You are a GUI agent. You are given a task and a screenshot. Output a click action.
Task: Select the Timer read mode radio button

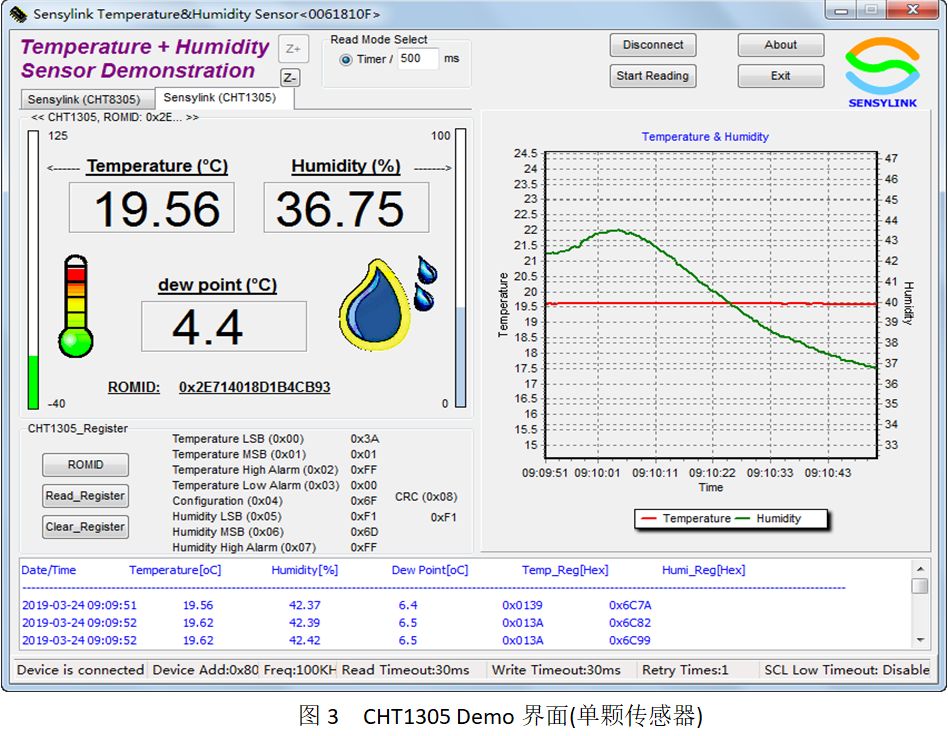click(x=346, y=60)
